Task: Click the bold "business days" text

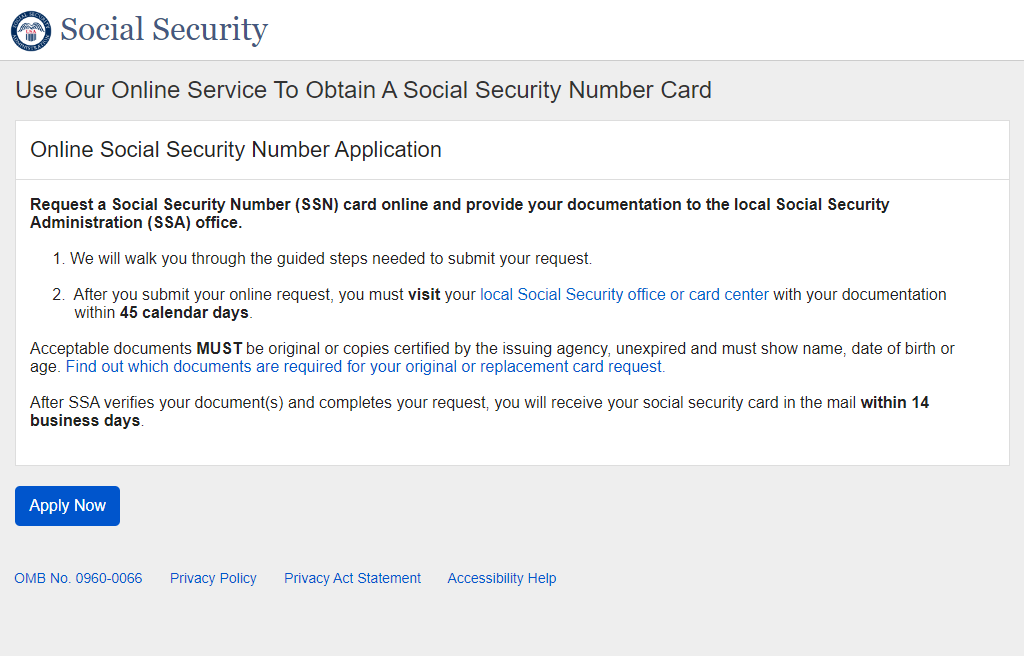Action: click(x=85, y=421)
